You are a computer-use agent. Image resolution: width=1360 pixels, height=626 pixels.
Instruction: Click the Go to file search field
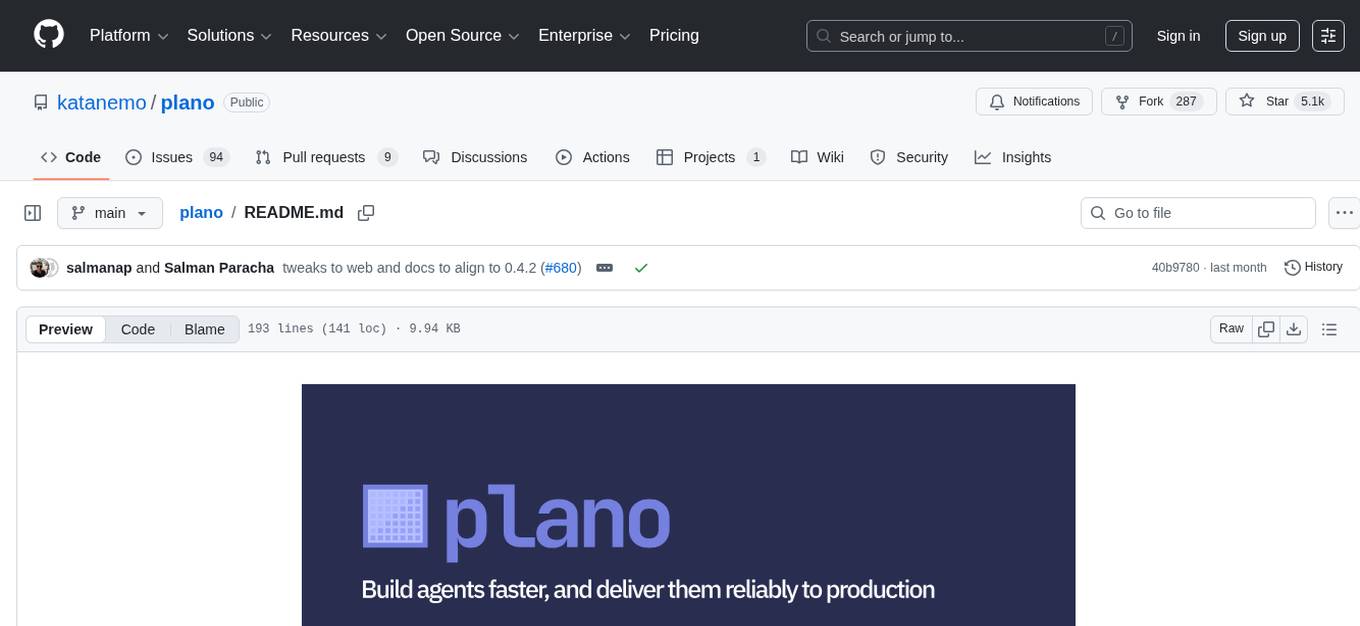click(1197, 212)
